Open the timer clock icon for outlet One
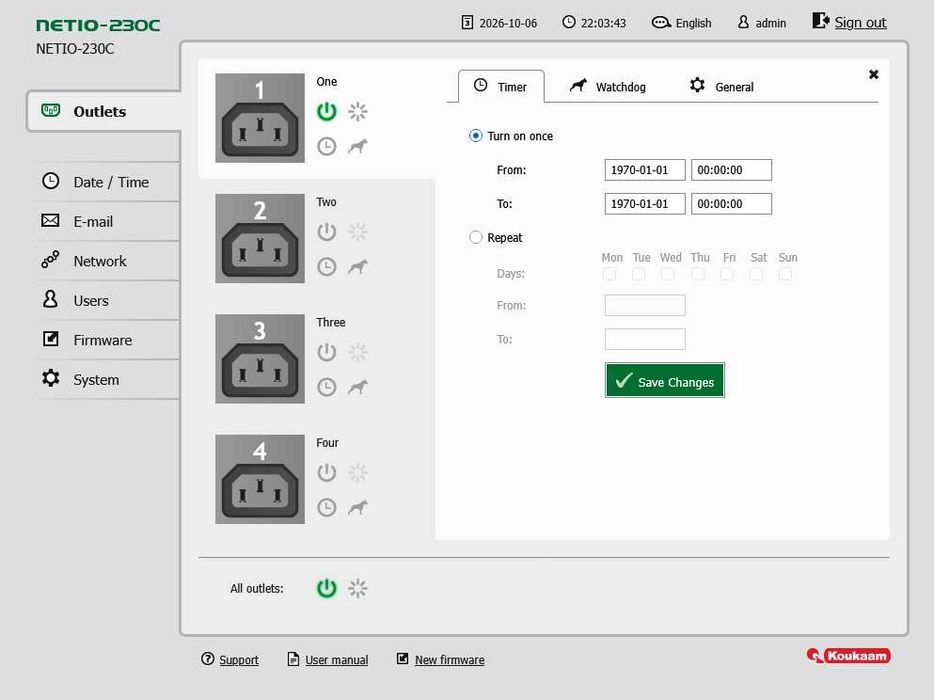 [326, 147]
